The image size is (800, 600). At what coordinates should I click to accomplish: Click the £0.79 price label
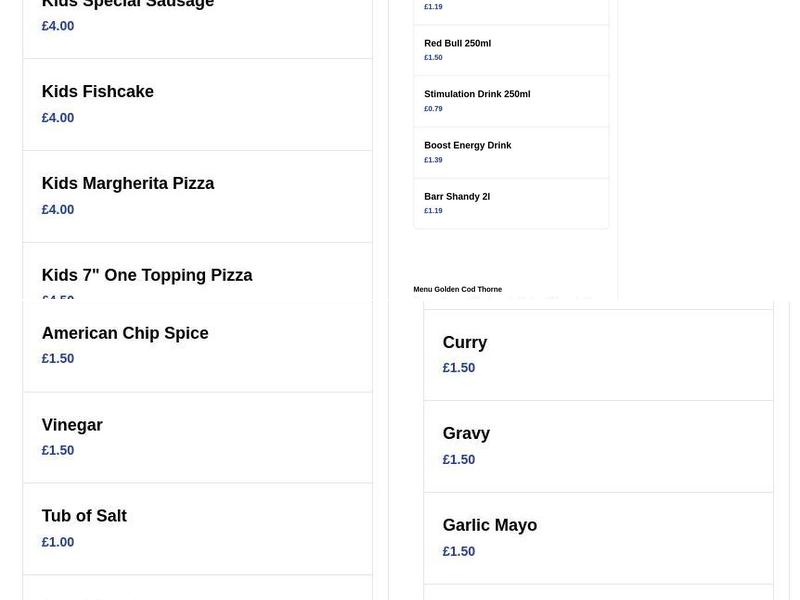[x=433, y=109]
